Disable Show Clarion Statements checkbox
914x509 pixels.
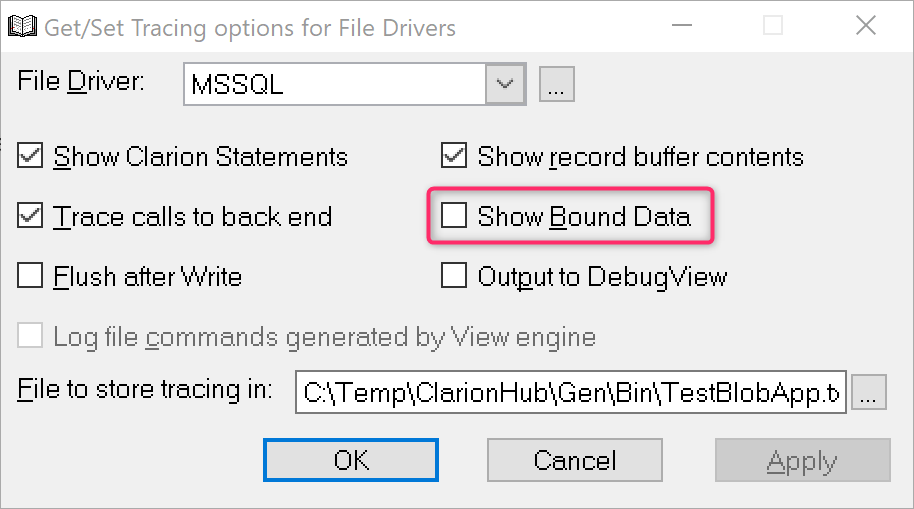click(31, 156)
